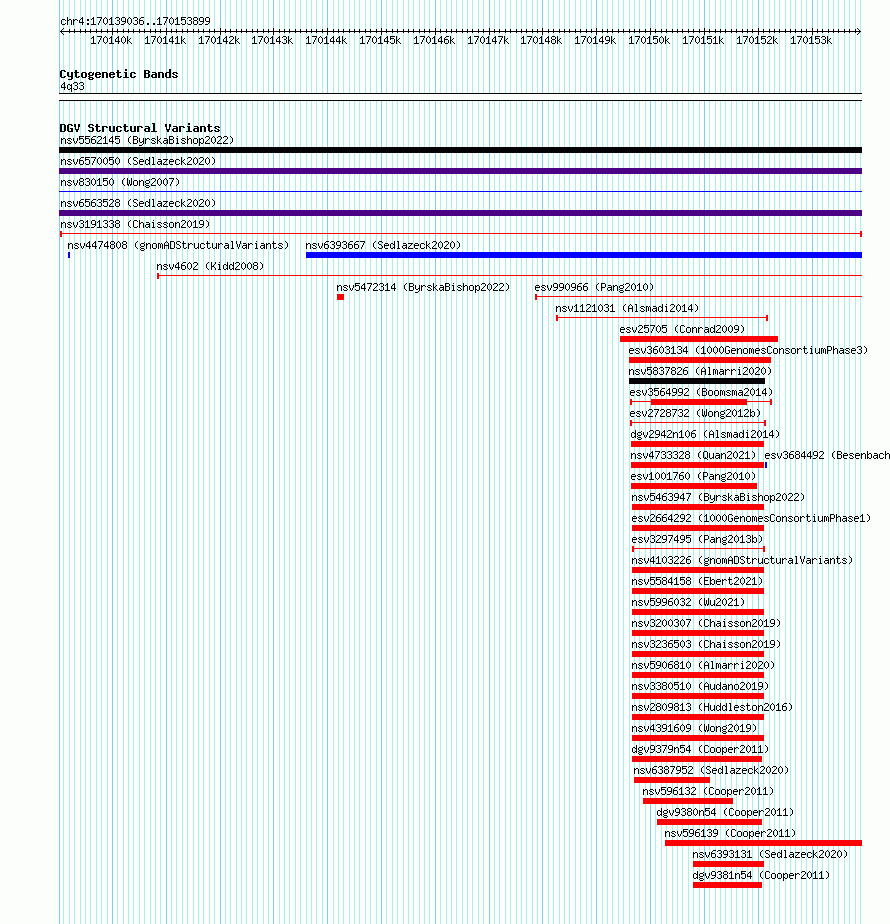This screenshot has height=924, width=890.
Task: Click the esv3564992 (Boomsma2014) label
Action: pos(701,392)
